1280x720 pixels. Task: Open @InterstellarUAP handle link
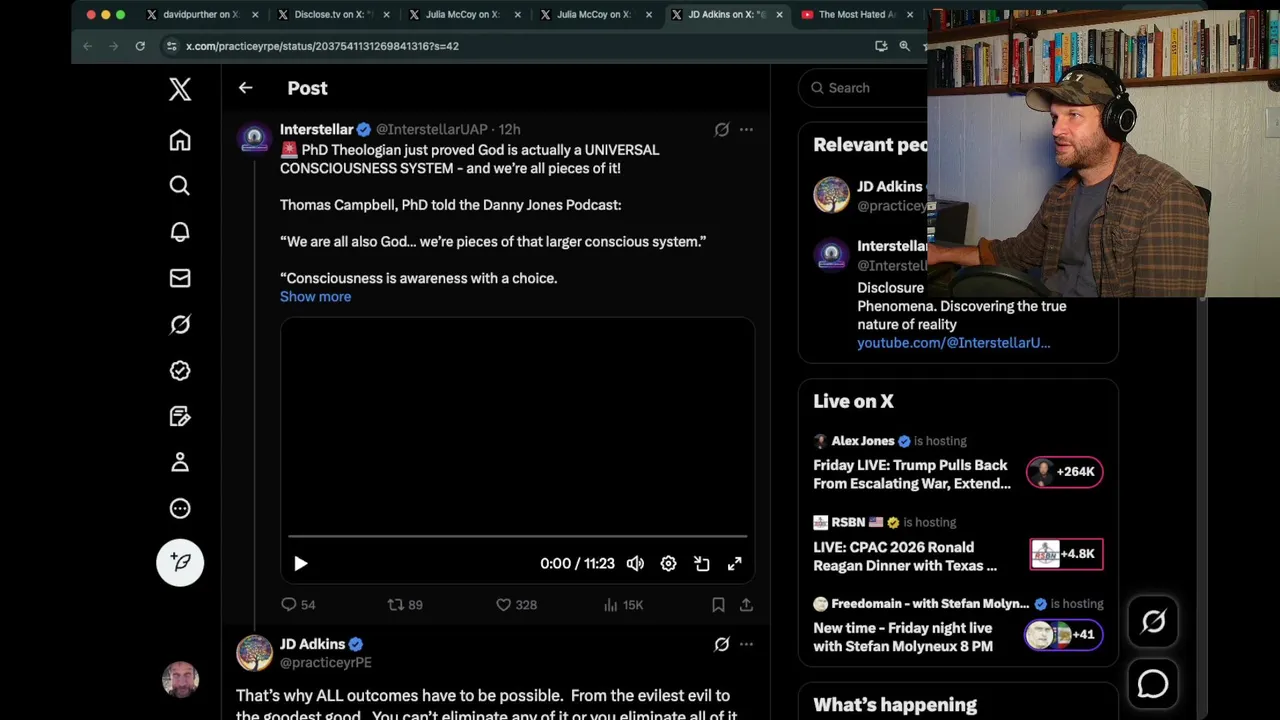click(x=432, y=130)
